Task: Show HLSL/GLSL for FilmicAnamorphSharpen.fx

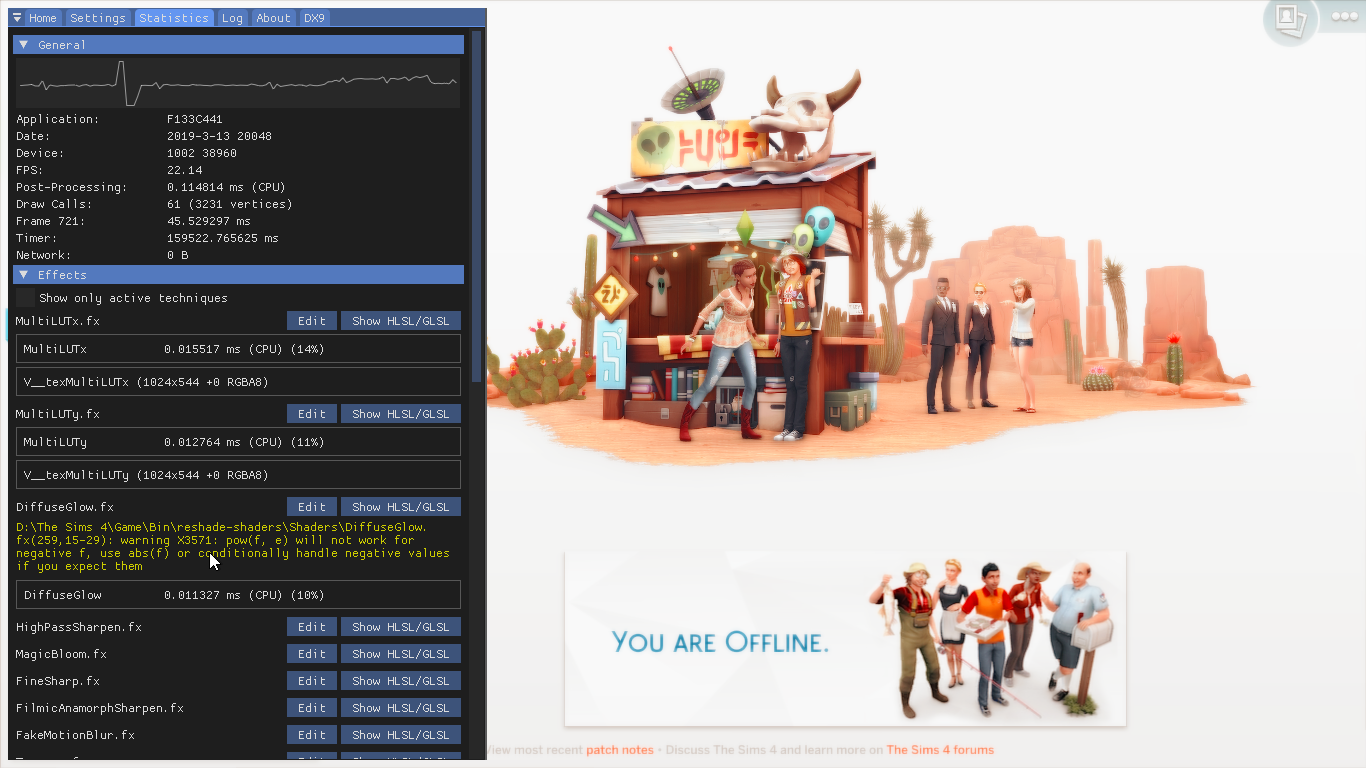Action: pos(401,708)
